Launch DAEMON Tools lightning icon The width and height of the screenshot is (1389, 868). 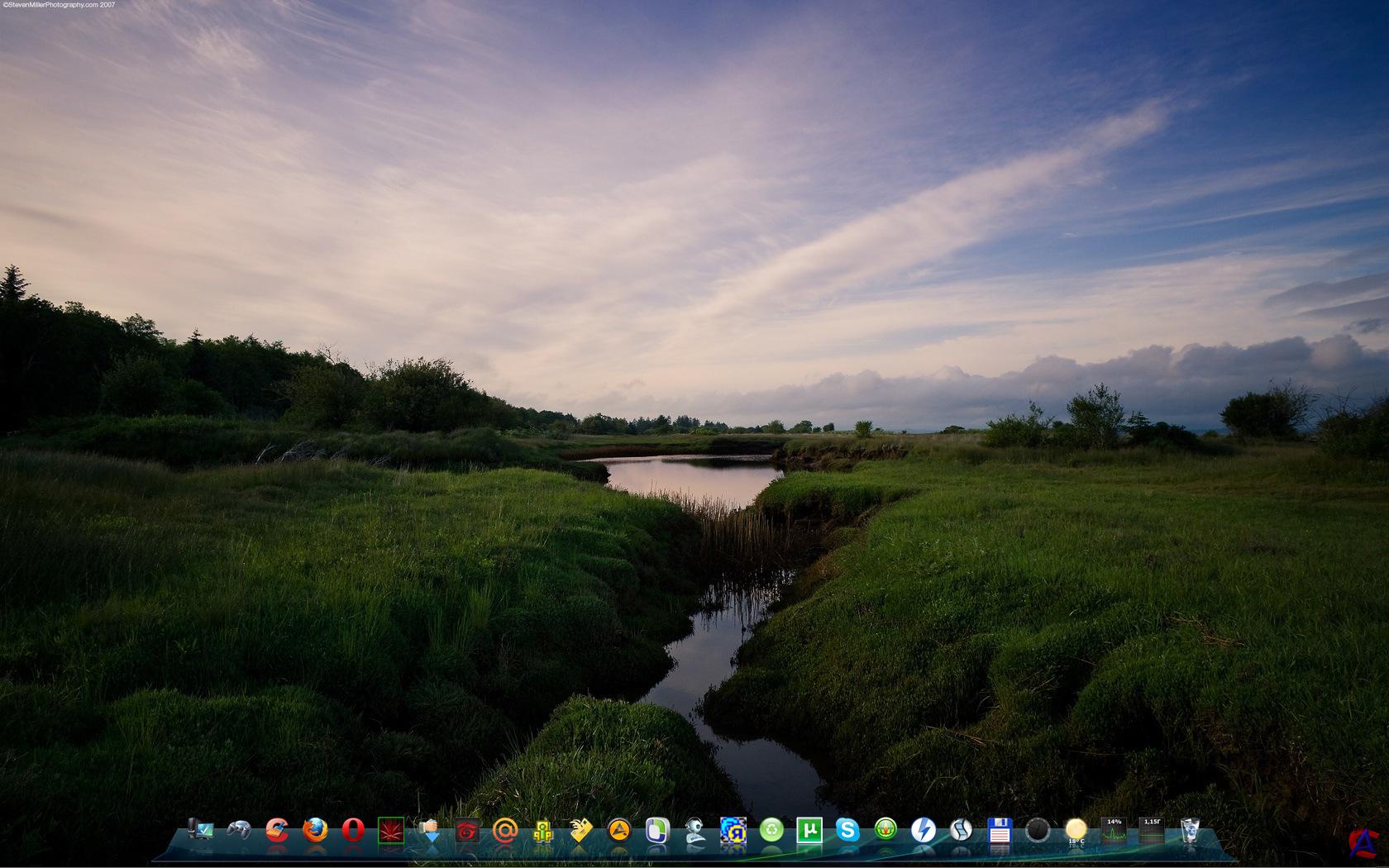(x=923, y=830)
